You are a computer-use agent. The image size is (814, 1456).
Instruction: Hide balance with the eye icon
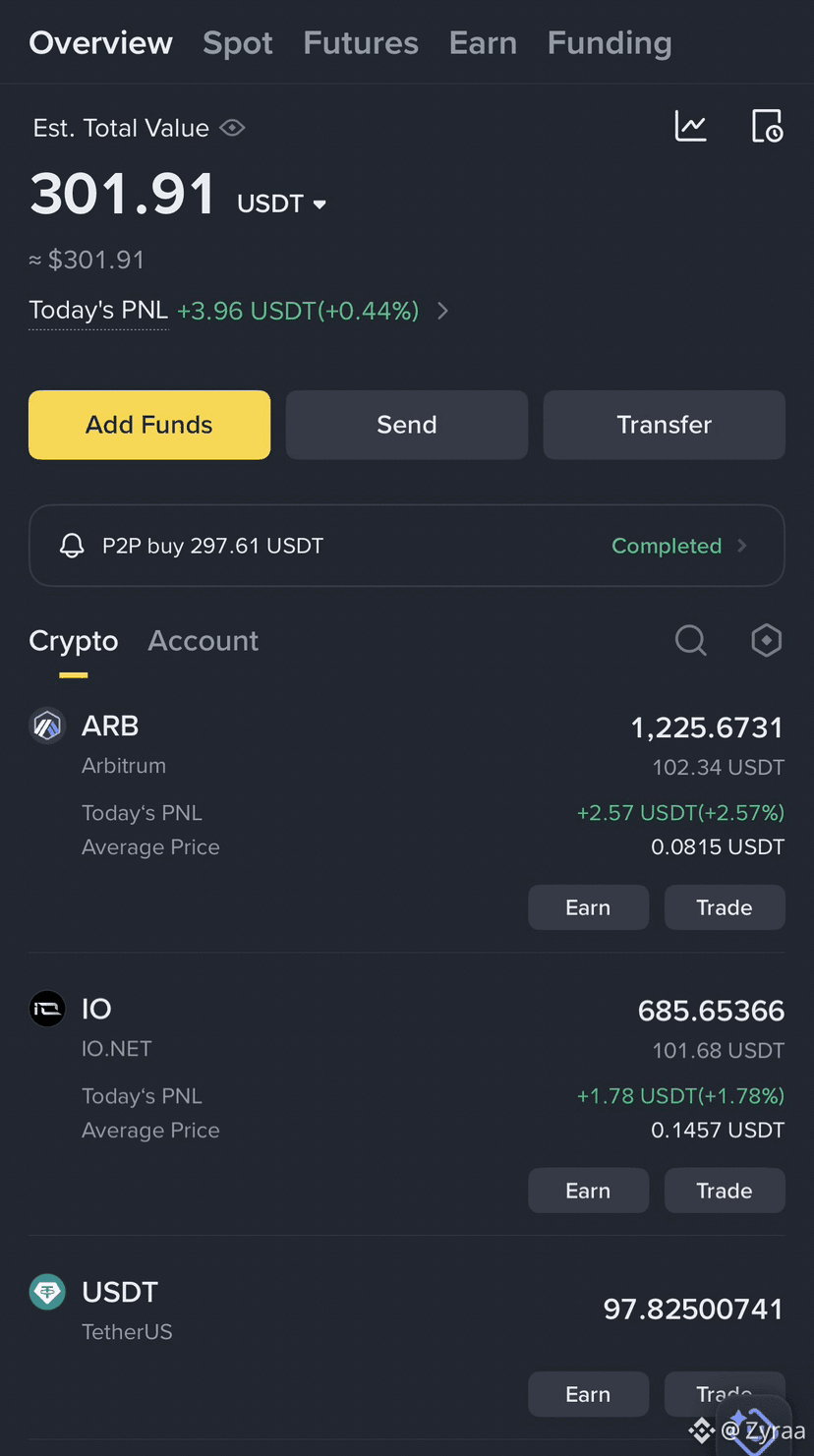232,128
